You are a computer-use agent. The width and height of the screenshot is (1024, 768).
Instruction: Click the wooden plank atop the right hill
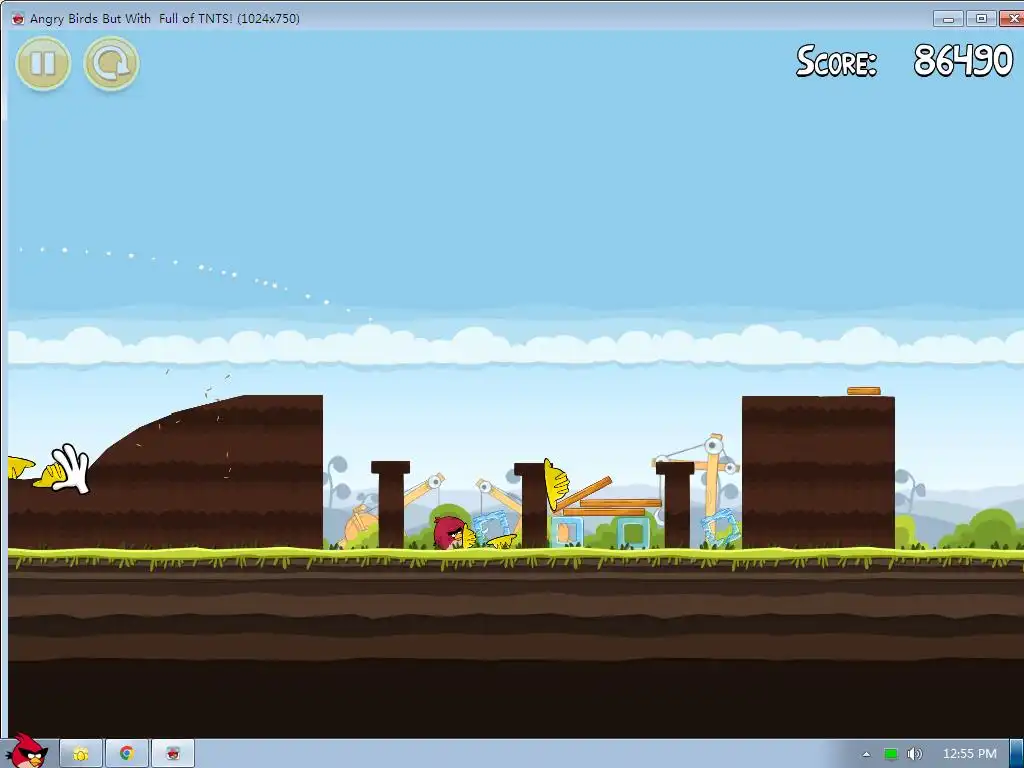pyautogui.click(x=863, y=391)
